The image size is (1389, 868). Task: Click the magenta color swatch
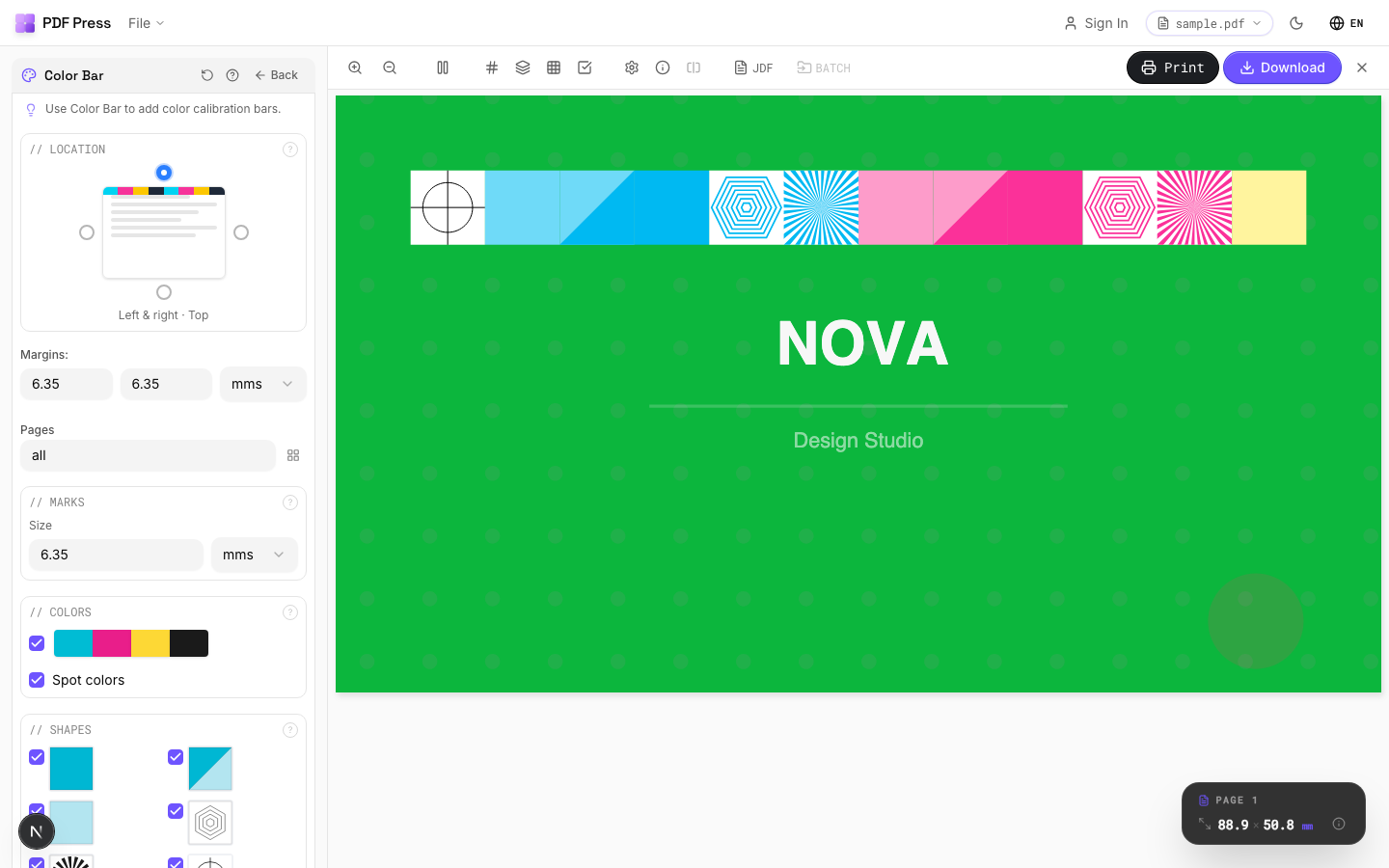click(112, 643)
